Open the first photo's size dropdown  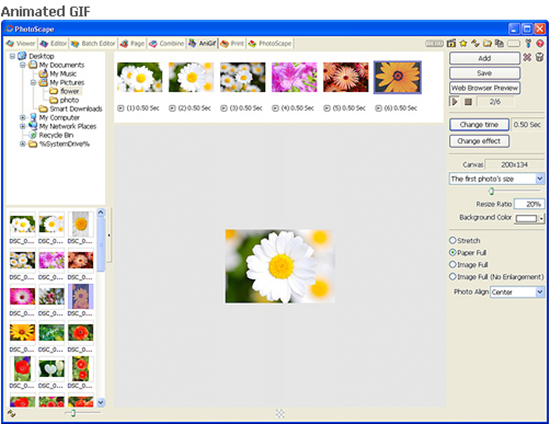point(497,179)
